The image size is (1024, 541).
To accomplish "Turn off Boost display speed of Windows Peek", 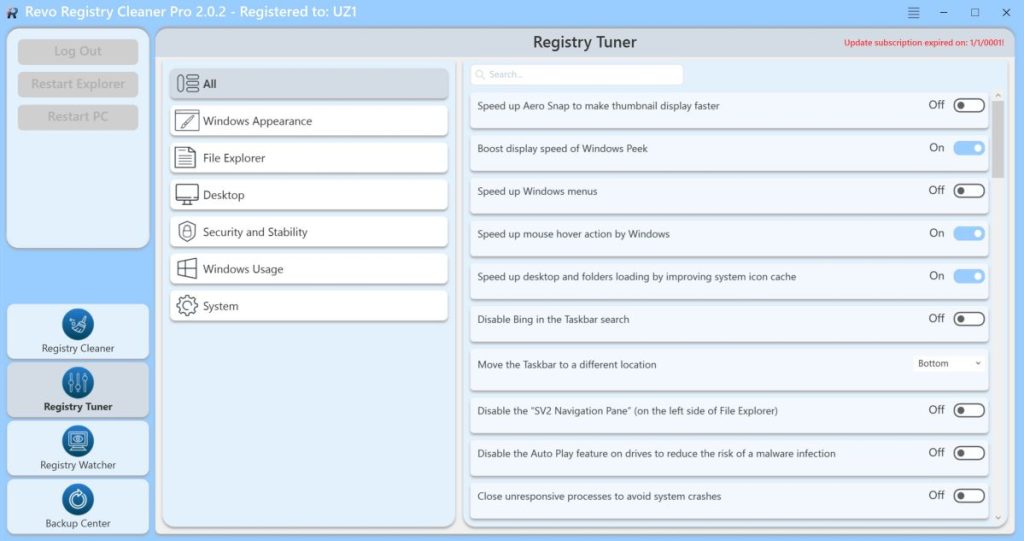I will [x=968, y=148].
